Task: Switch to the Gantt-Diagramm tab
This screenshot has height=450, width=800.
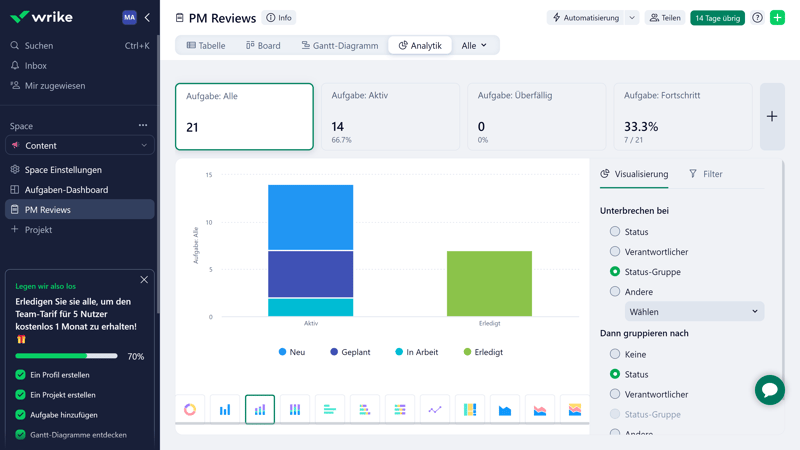Action: (339, 46)
